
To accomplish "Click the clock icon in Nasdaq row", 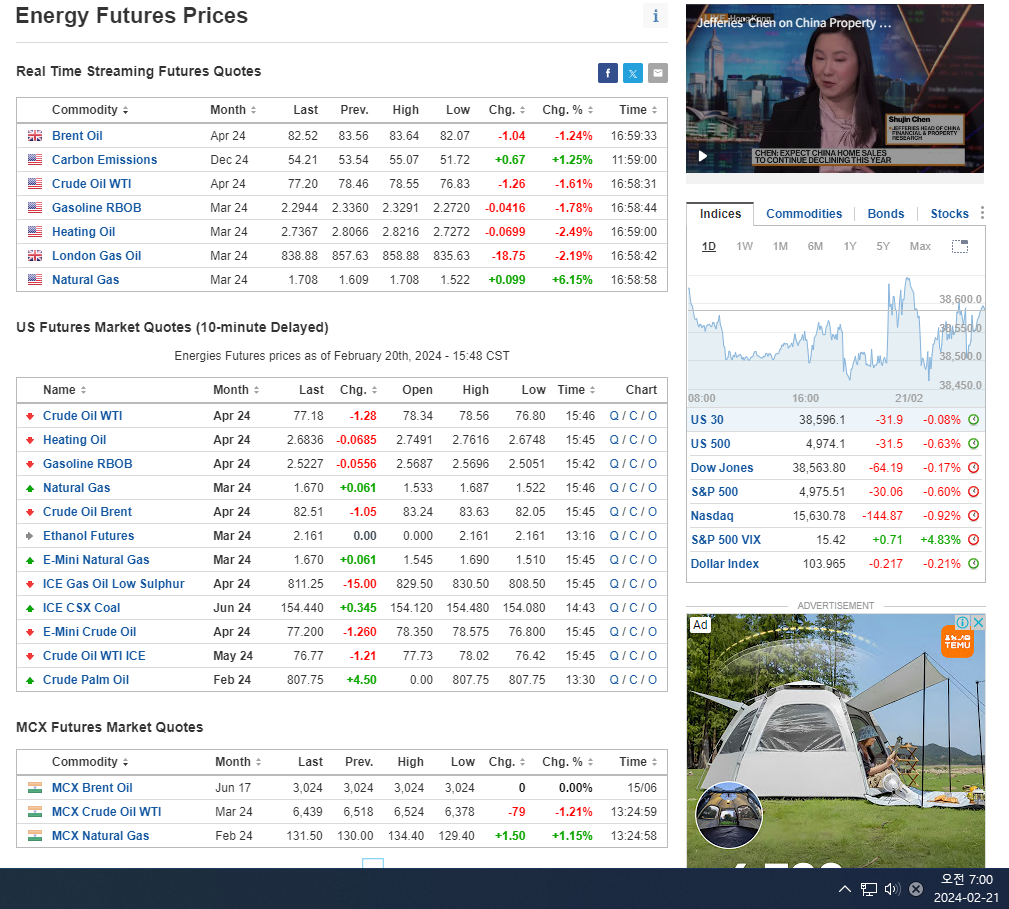I will pos(974,516).
